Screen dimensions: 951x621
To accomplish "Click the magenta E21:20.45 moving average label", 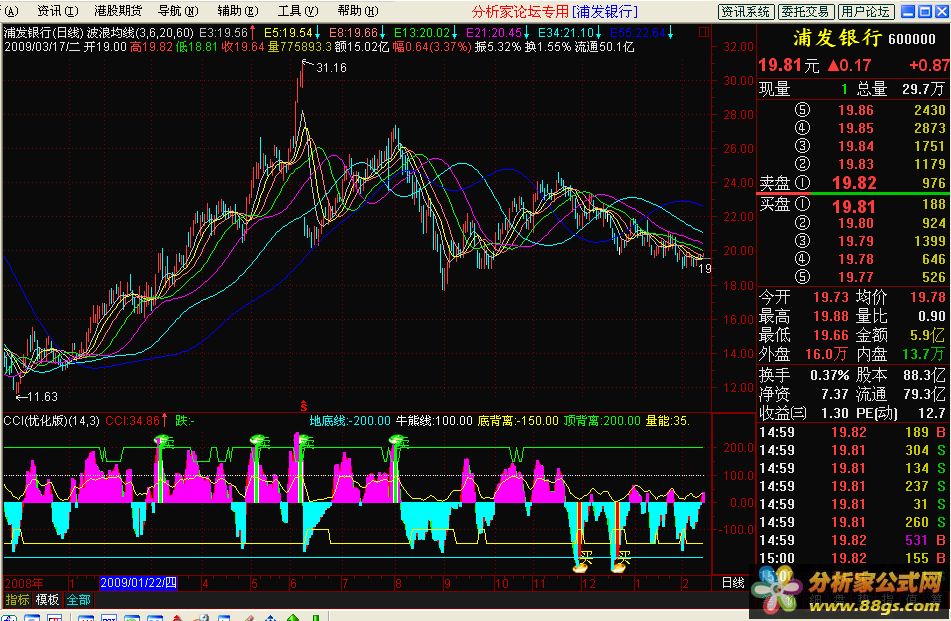I will (494, 33).
